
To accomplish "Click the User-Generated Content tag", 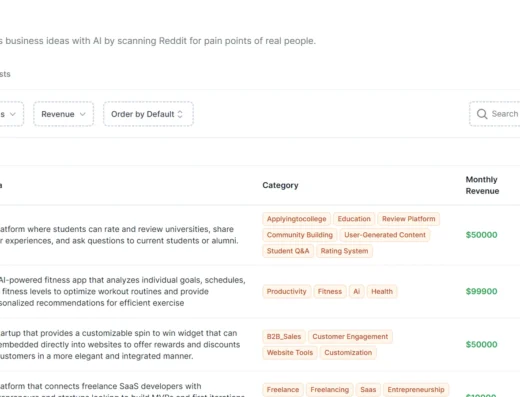I will click(385, 235).
